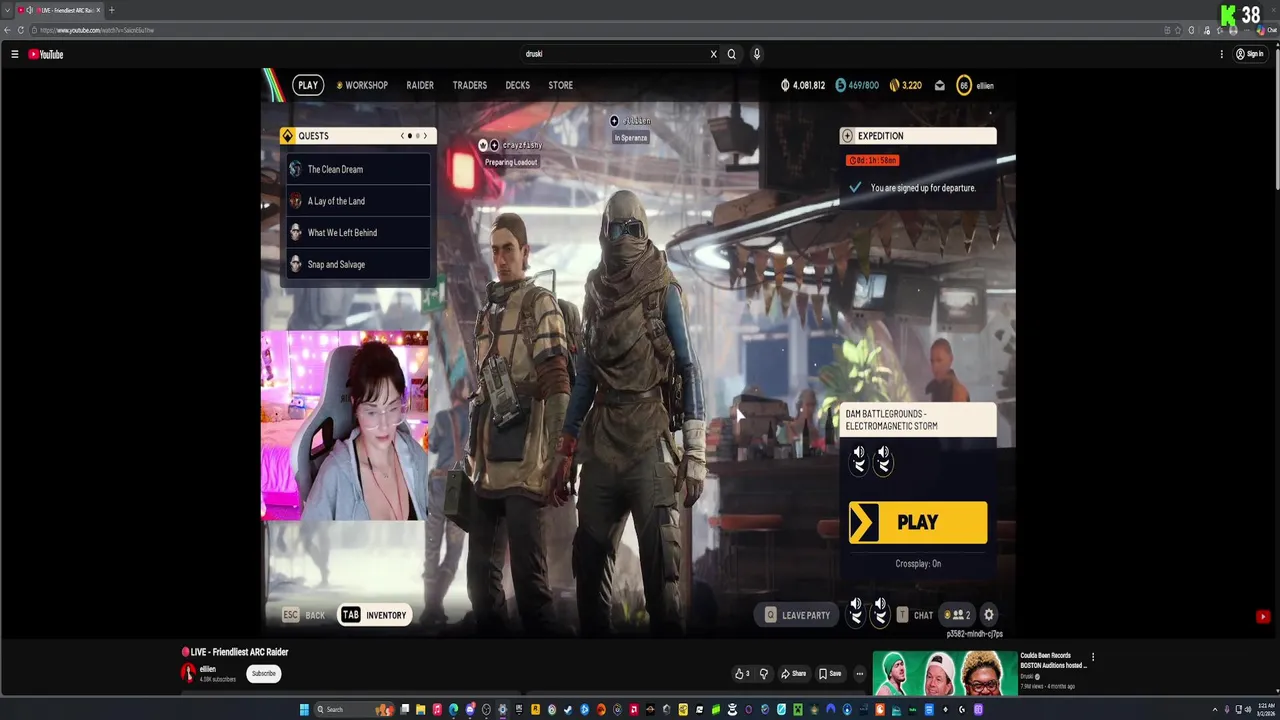Click the ESC BACK button

coord(304,615)
